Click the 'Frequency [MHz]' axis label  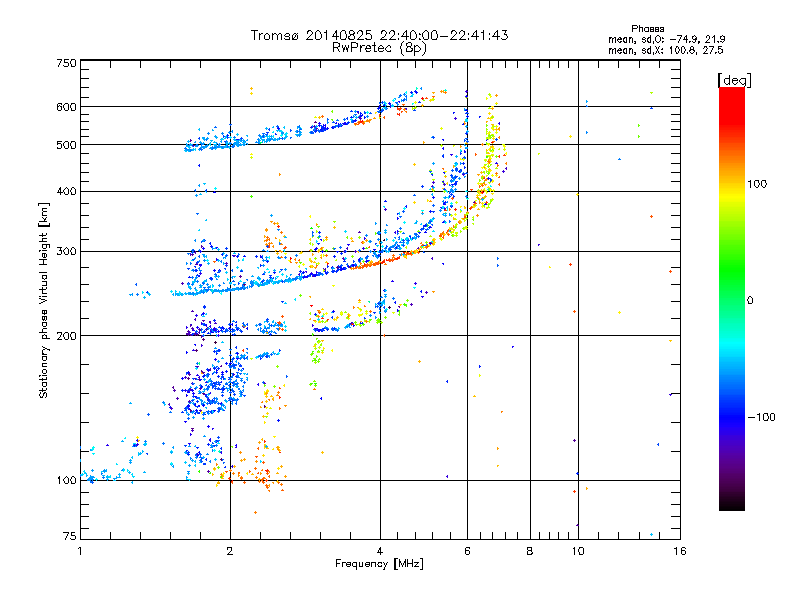(x=379, y=564)
